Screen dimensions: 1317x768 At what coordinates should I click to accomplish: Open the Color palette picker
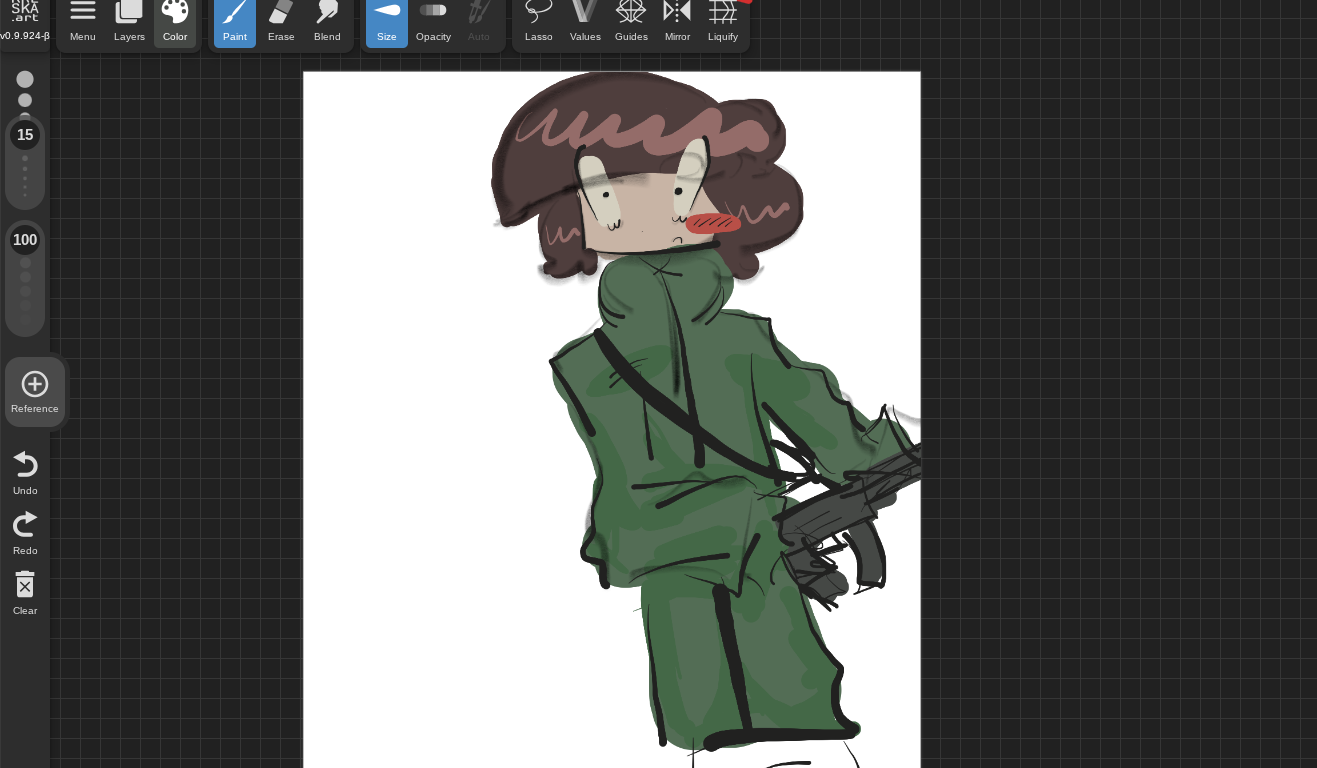(175, 22)
